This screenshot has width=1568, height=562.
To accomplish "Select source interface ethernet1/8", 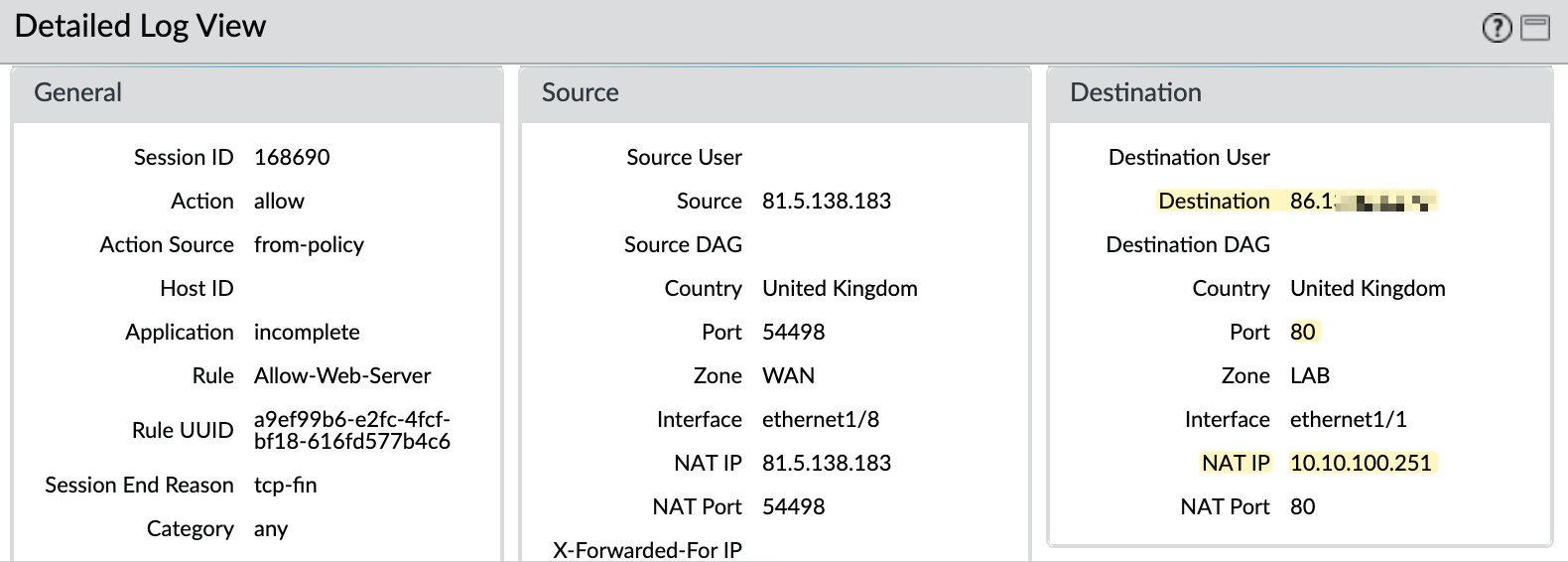I will (821, 419).
